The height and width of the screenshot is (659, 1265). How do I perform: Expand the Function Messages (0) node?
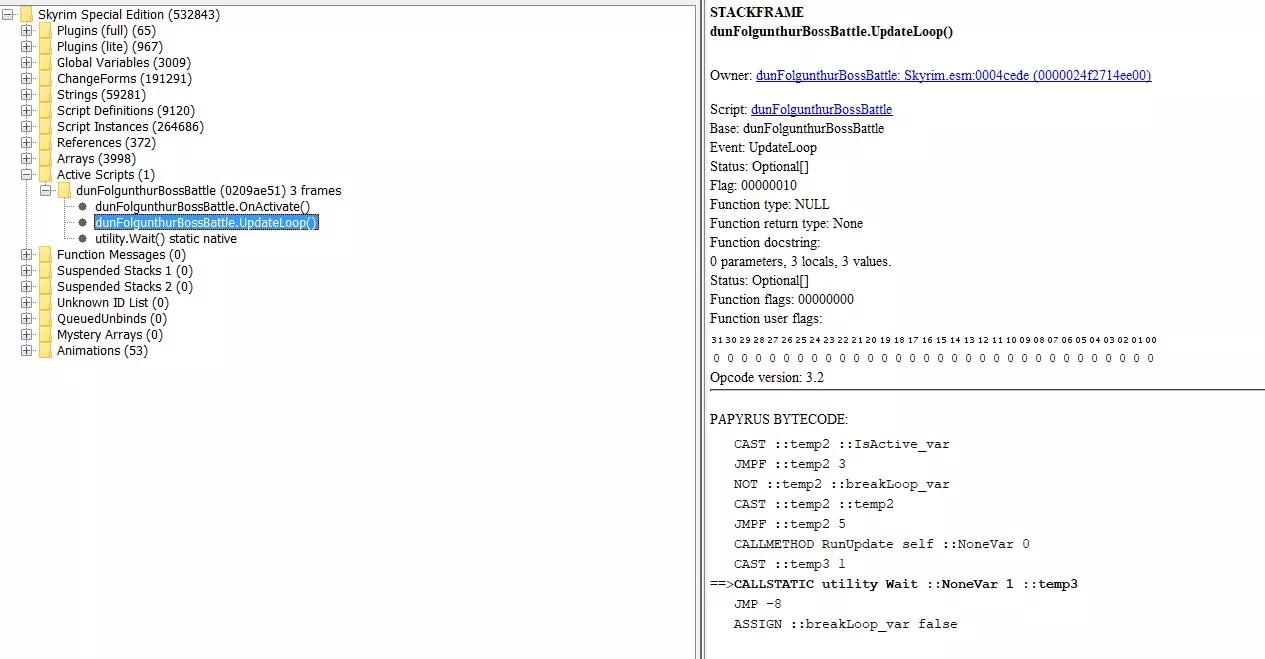point(27,255)
